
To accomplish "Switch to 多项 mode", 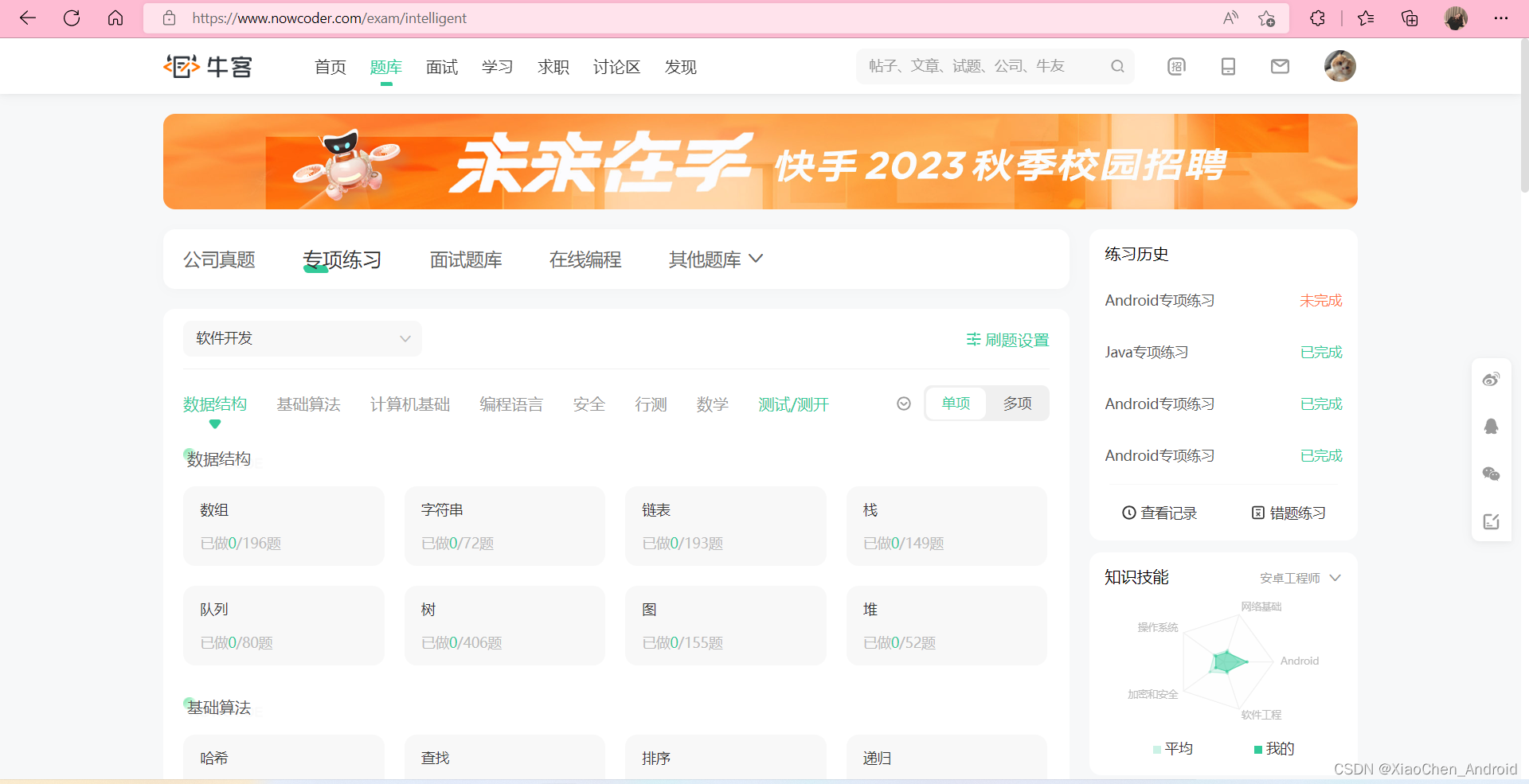I will tap(1017, 404).
